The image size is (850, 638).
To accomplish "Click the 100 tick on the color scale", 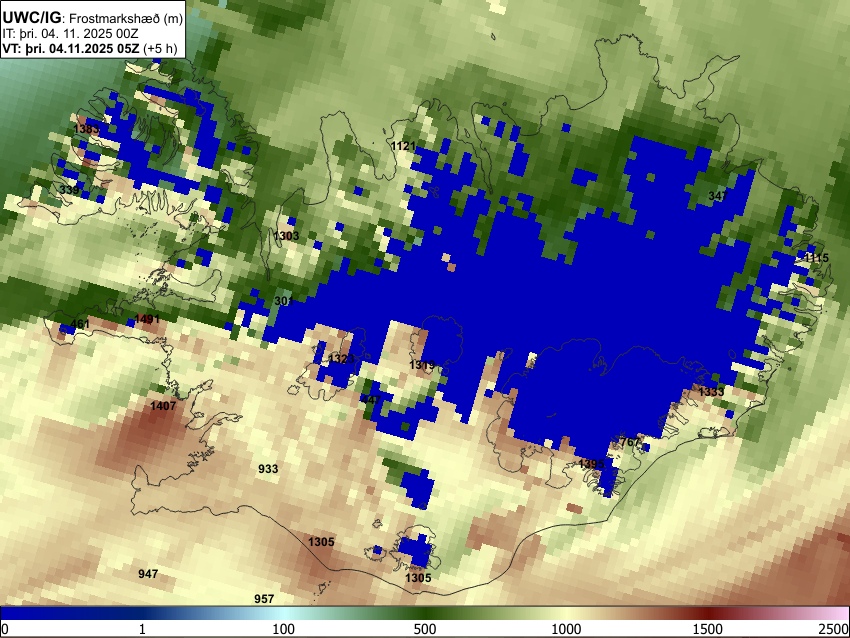I will (x=284, y=629).
